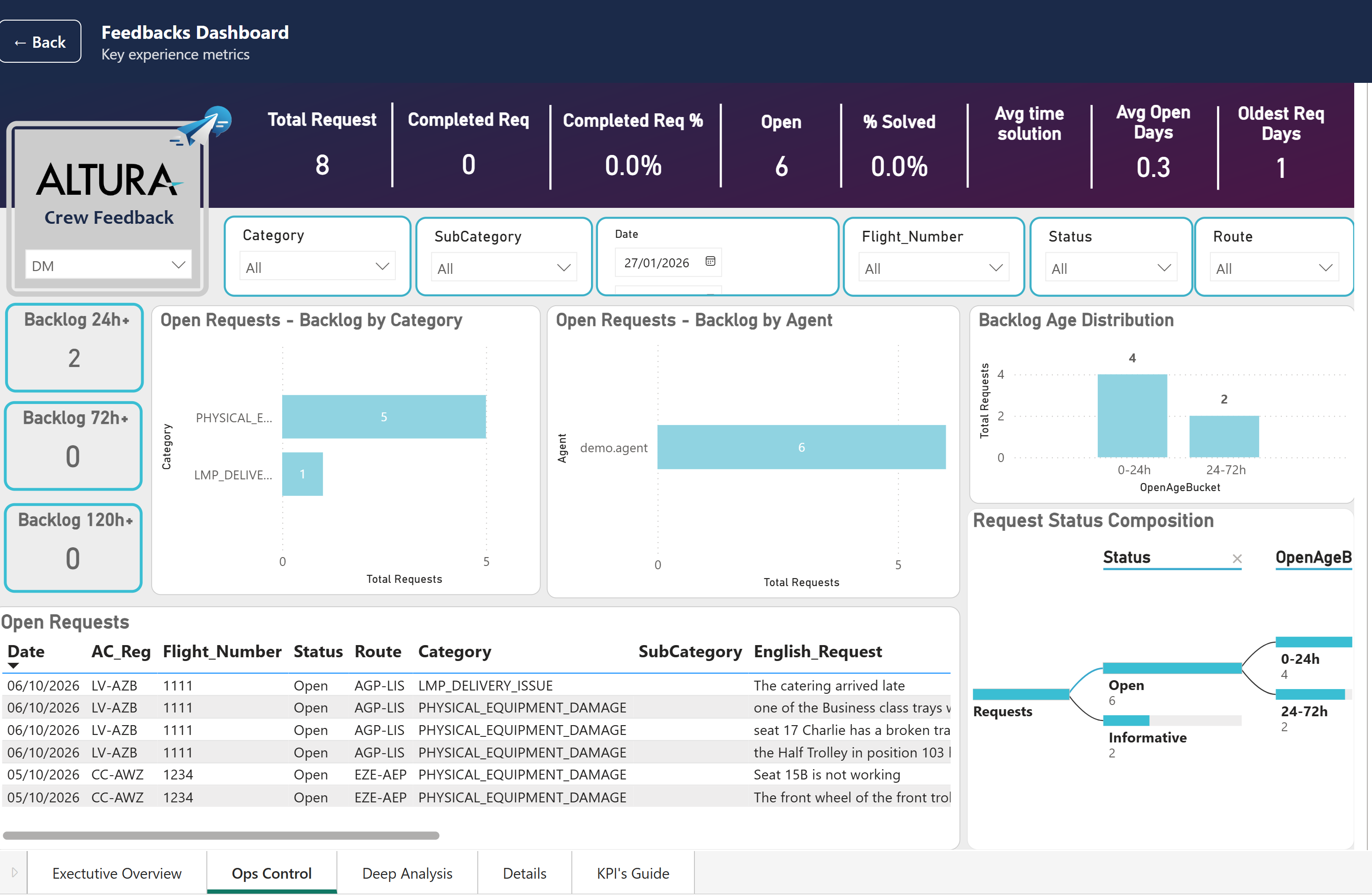The width and height of the screenshot is (1372, 896).
Task: Click the Category column header in table
Action: click(454, 651)
